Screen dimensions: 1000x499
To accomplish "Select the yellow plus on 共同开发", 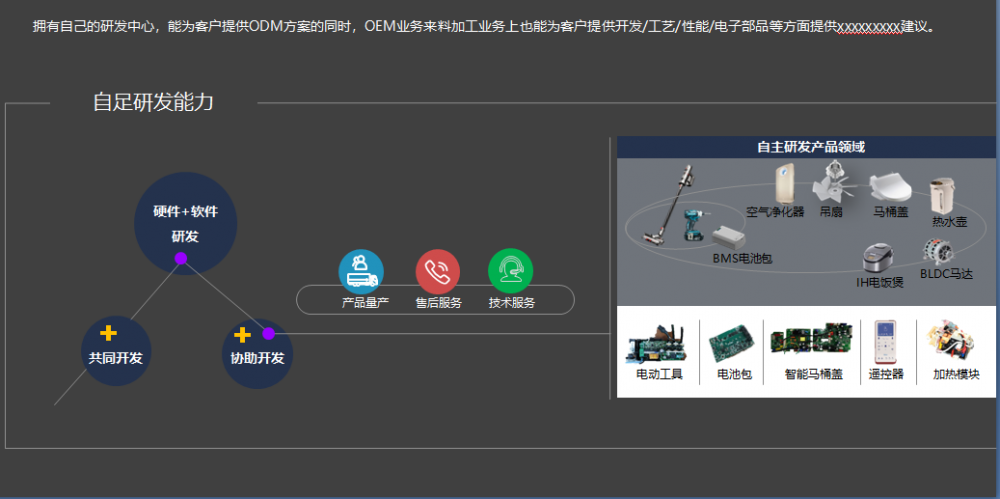I will pyautogui.click(x=109, y=333).
